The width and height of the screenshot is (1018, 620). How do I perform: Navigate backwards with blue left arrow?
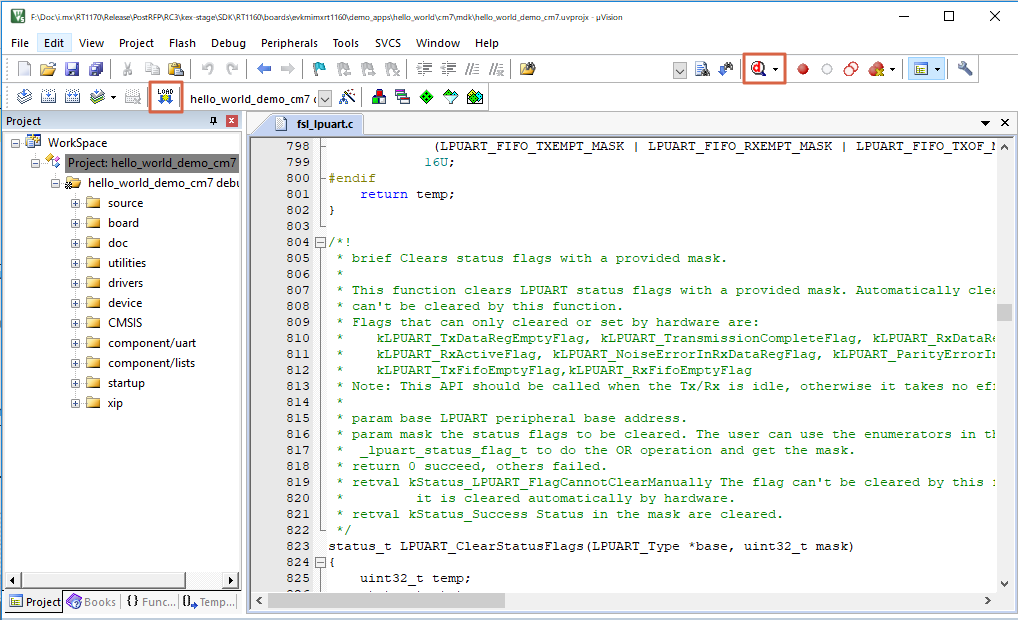pos(264,69)
